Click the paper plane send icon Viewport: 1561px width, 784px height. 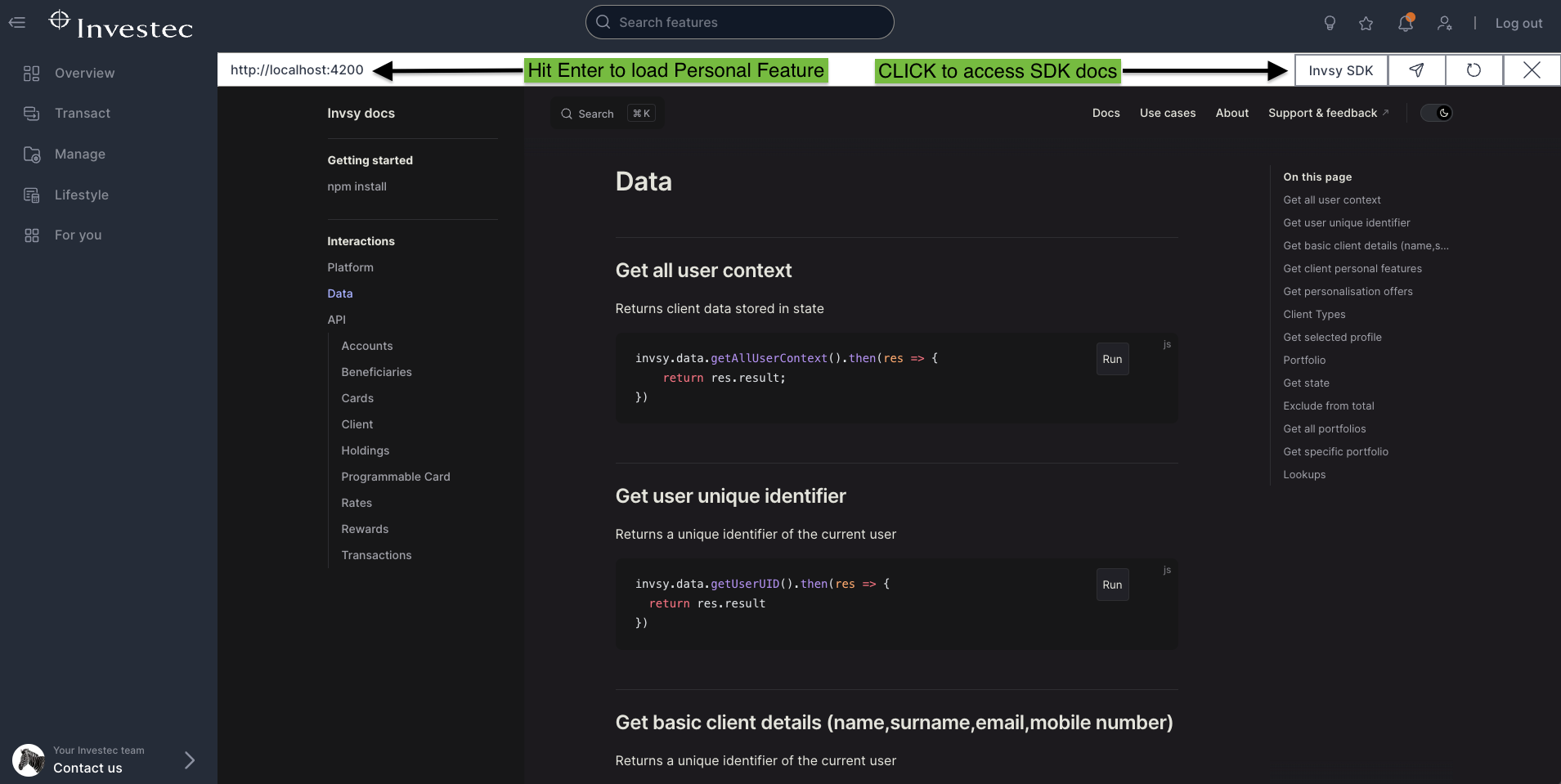1416,70
